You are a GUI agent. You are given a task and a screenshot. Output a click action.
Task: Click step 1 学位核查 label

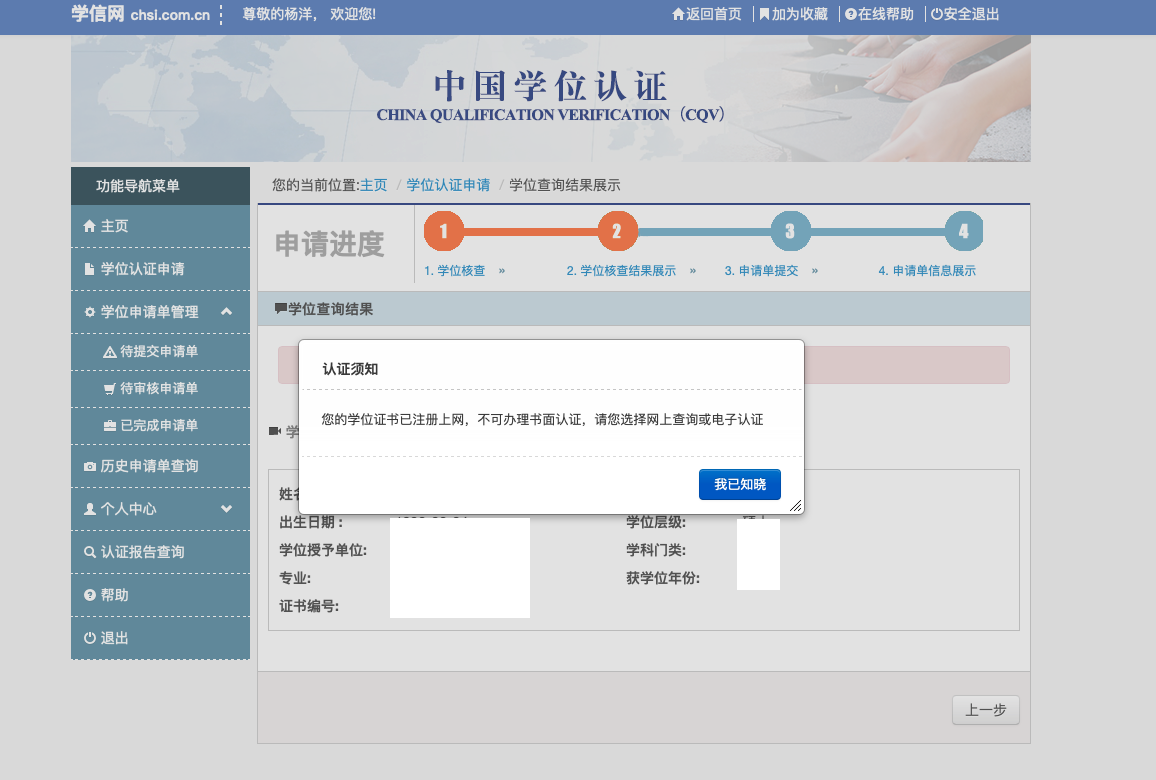click(x=455, y=271)
